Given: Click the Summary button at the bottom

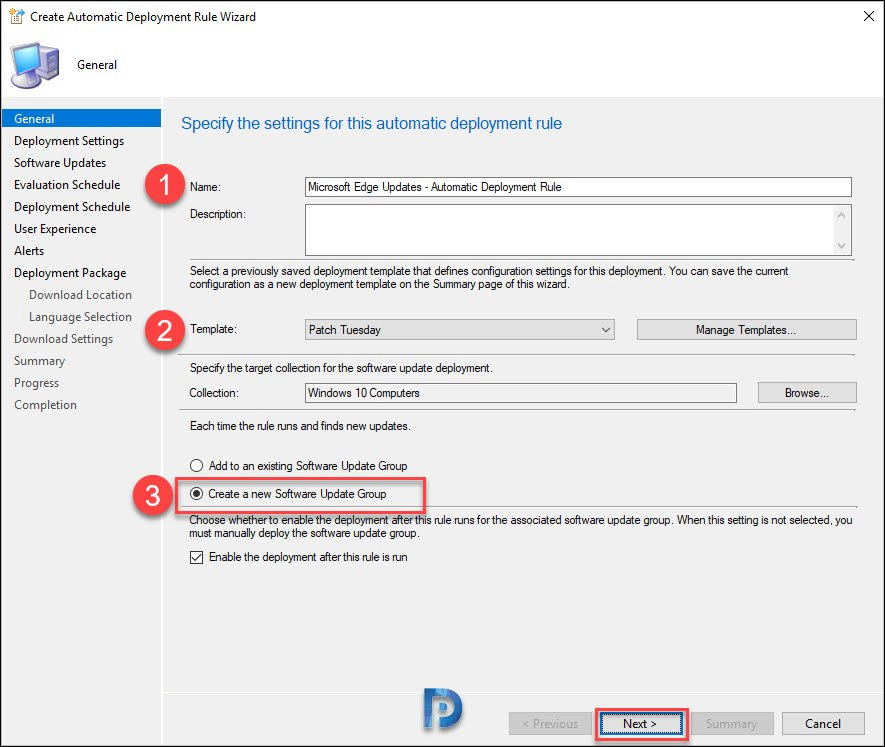Looking at the screenshot, I should point(731,724).
